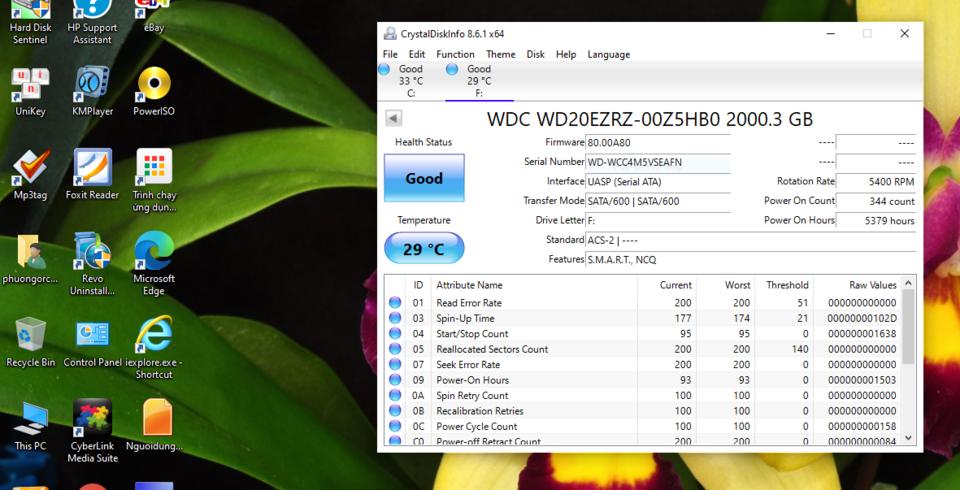The width and height of the screenshot is (960, 490).
Task: Go to previous disk arrow button
Action: click(394, 118)
